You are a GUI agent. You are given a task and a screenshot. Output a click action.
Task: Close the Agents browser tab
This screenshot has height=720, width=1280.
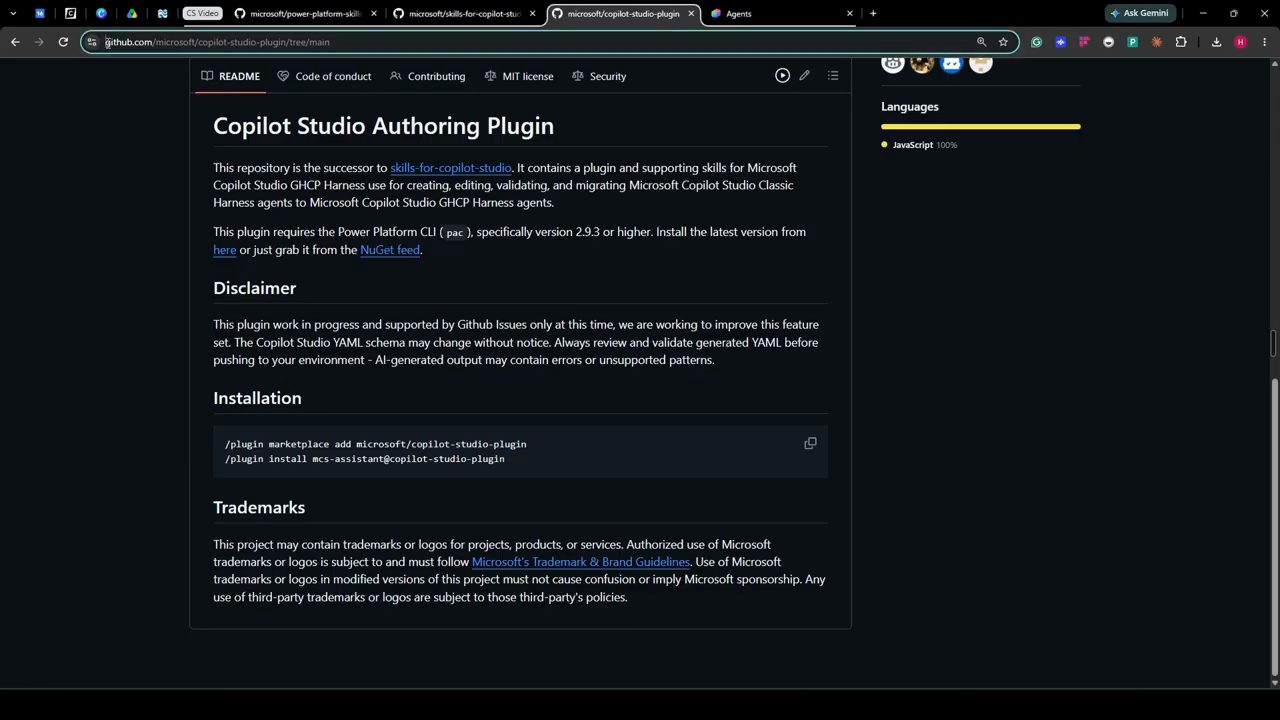point(850,14)
